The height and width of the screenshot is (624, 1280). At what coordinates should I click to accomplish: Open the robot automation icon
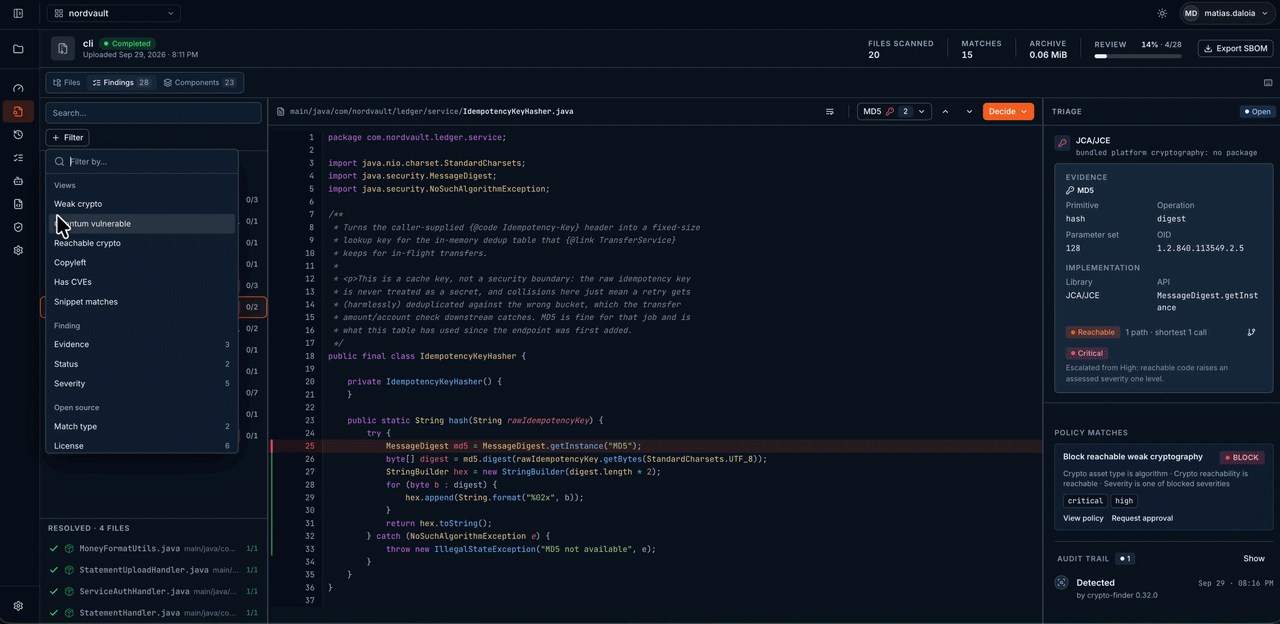click(x=18, y=181)
